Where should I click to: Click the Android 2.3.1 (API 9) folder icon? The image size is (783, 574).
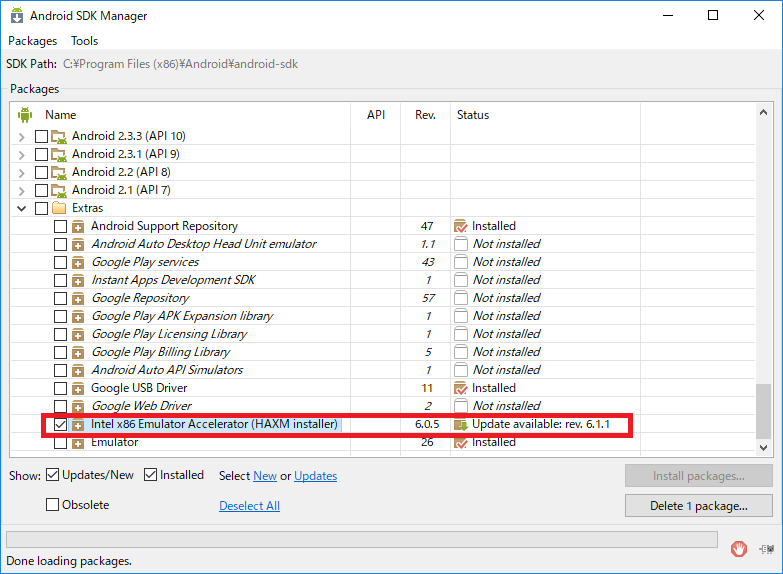coord(59,154)
